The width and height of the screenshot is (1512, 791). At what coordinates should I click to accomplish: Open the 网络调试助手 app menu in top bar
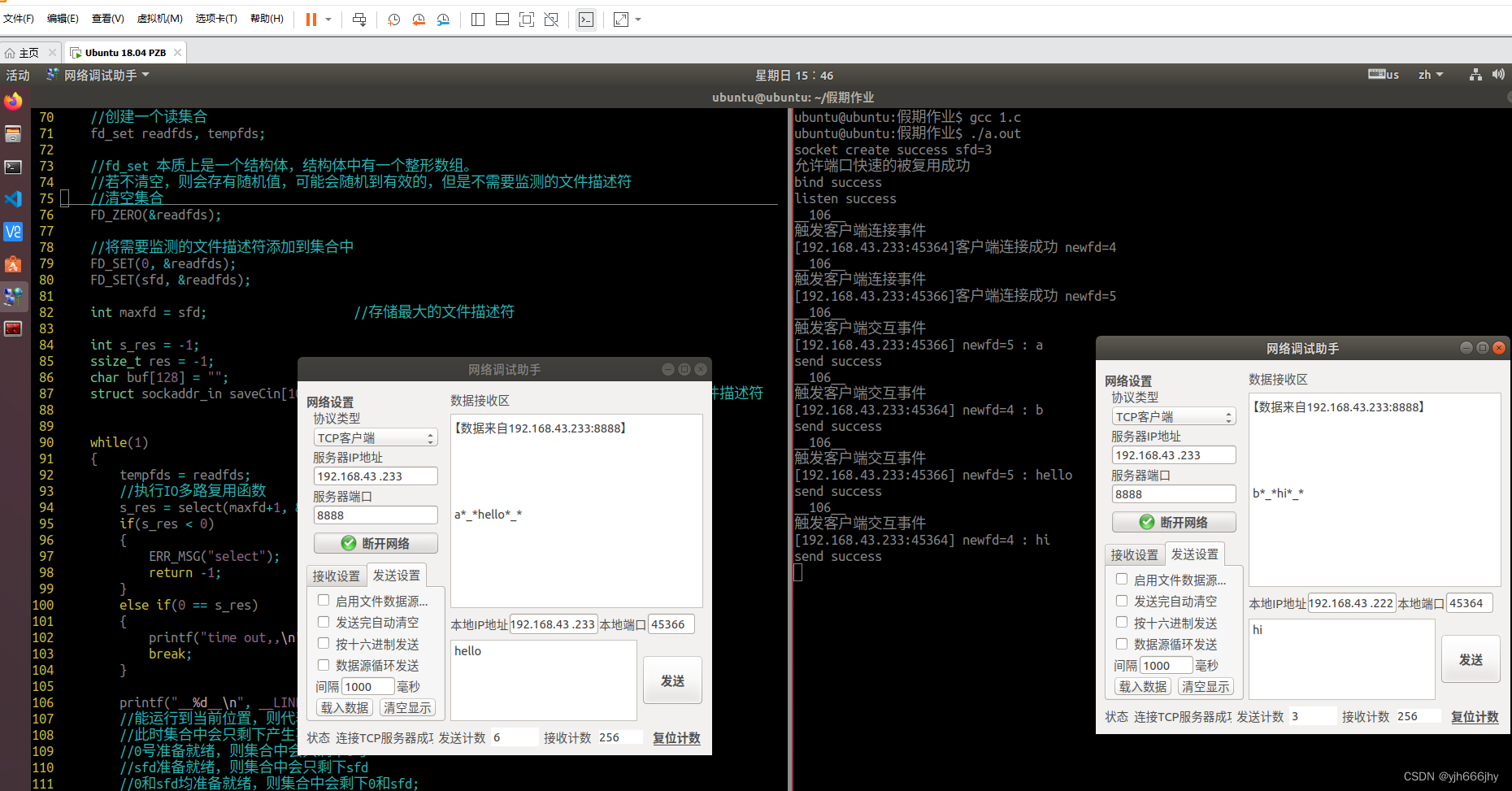tap(98, 76)
